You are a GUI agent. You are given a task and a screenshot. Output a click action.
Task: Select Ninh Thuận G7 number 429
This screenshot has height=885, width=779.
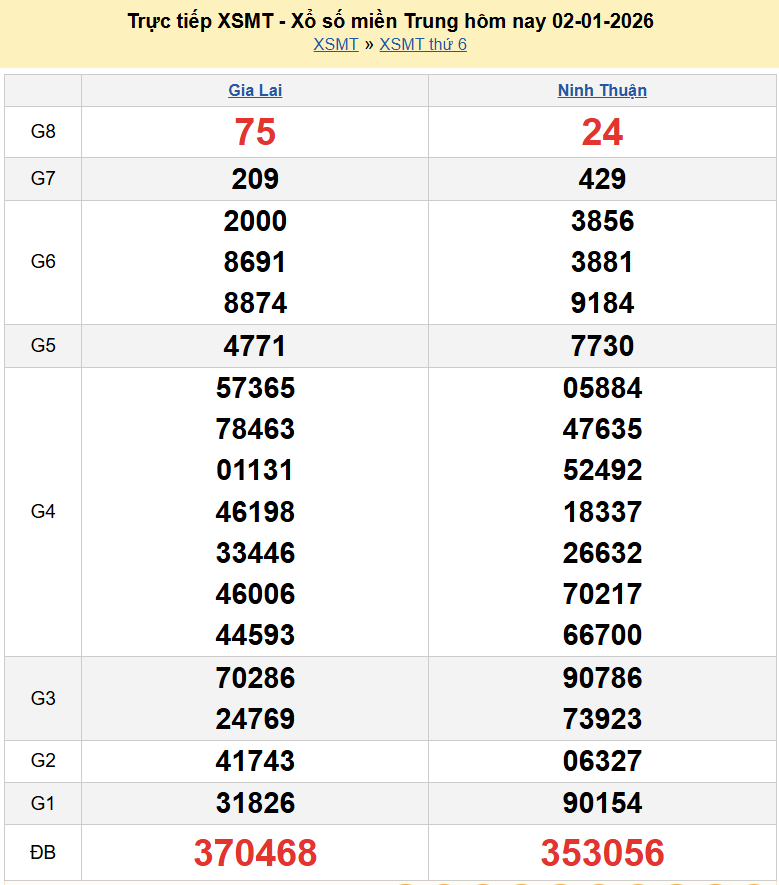[x=602, y=179]
